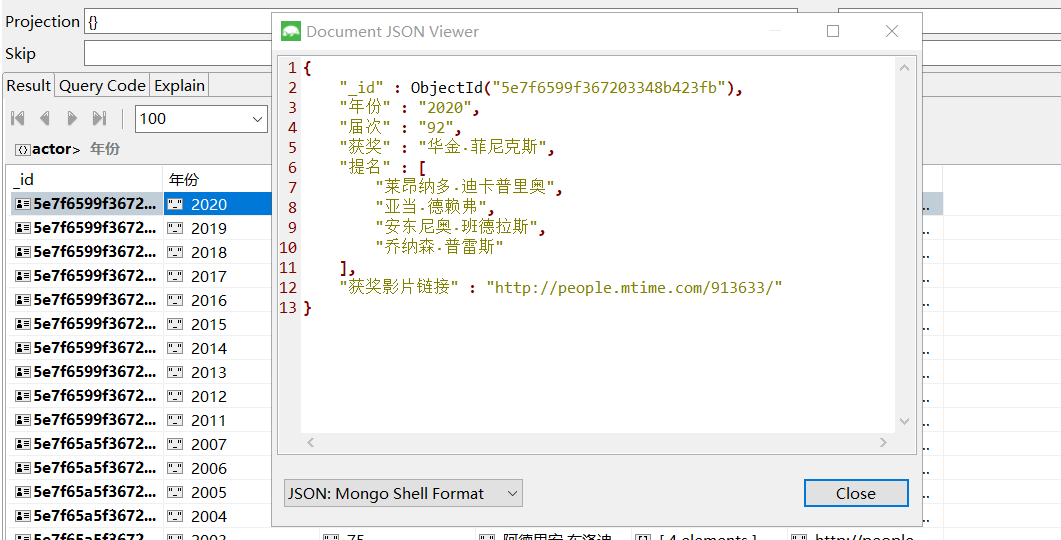Select the row with year 2007
1061x540 pixels.
click(141, 445)
